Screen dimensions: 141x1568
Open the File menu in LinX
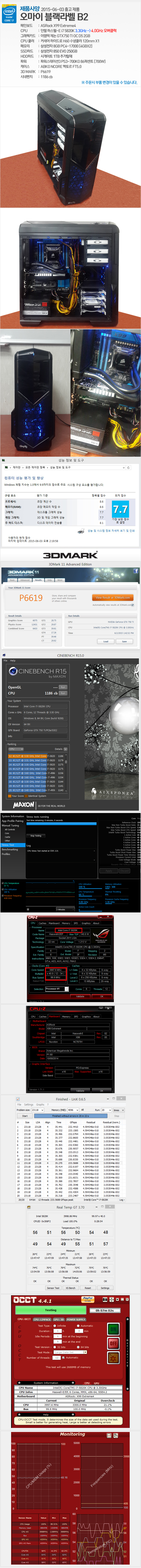[19, 1104]
